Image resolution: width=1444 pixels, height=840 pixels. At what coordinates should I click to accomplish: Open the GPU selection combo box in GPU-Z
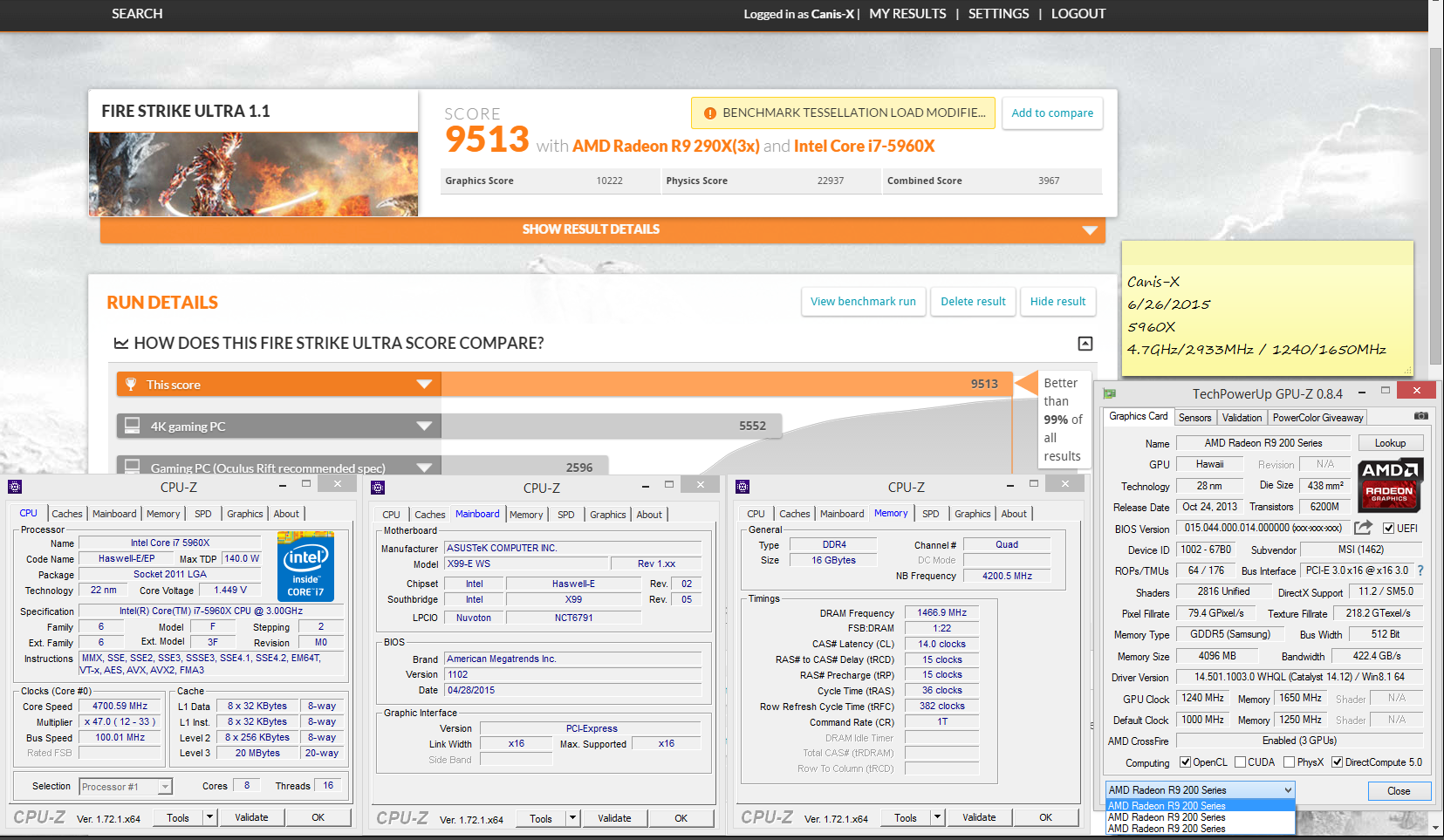[1200, 790]
